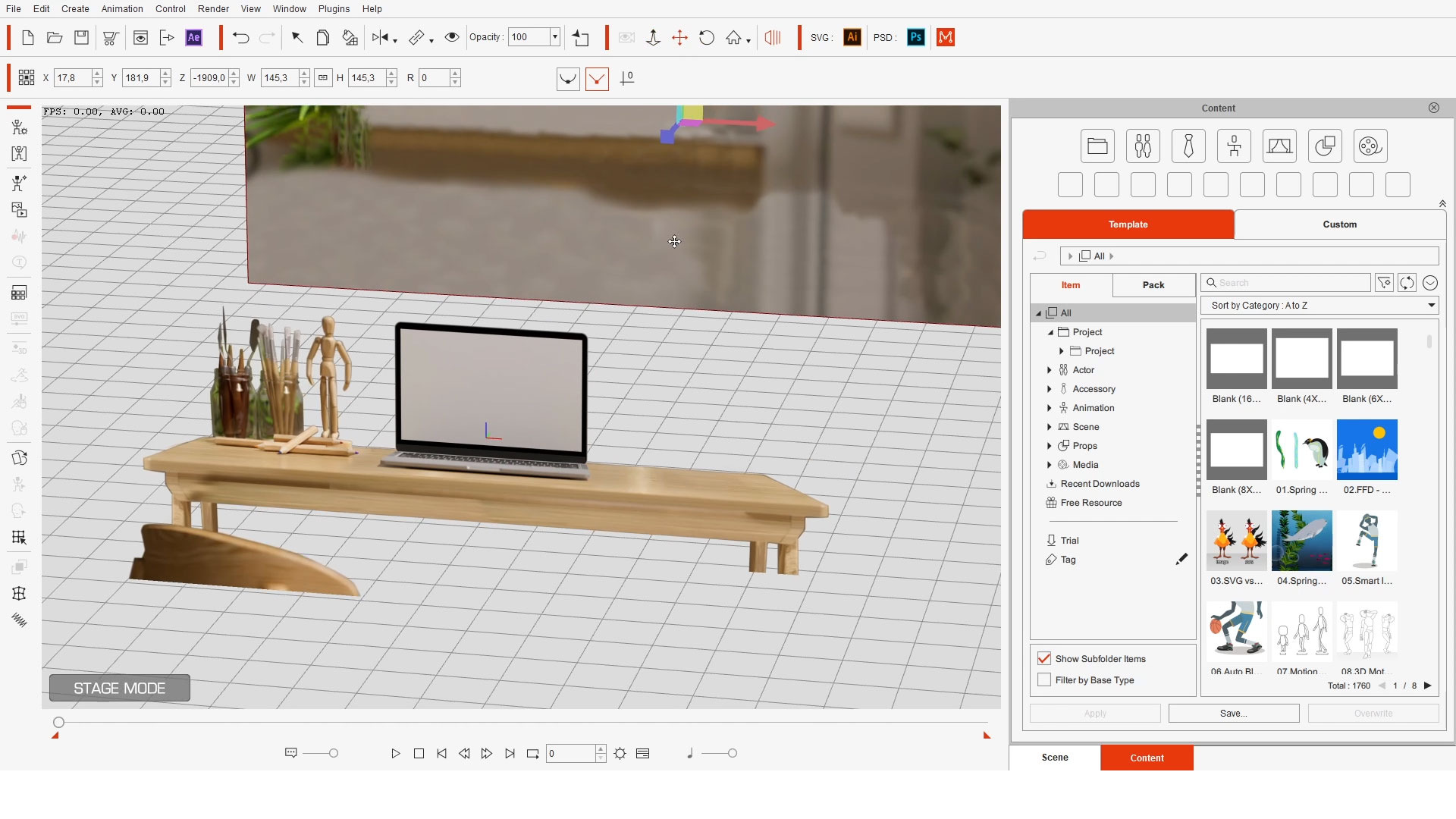Click the Play button on timeline
Image resolution: width=1456 pixels, height=819 pixels.
click(x=395, y=754)
